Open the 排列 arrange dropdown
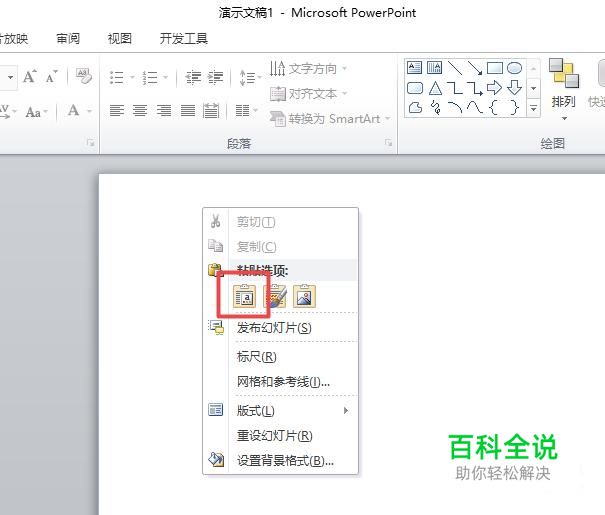The image size is (605, 515). pos(564,91)
